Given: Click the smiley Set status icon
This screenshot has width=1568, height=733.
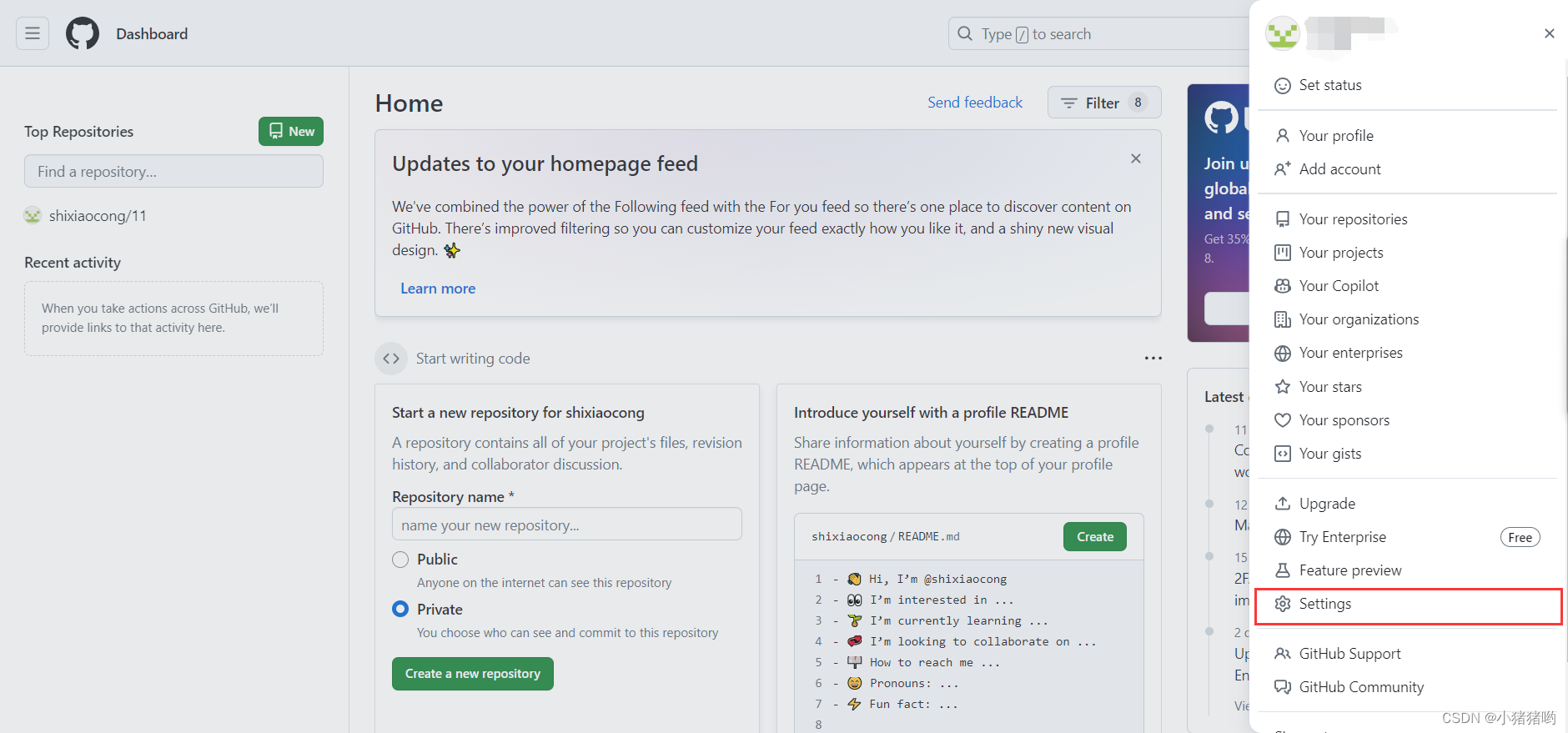Looking at the screenshot, I should (x=1283, y=85).
